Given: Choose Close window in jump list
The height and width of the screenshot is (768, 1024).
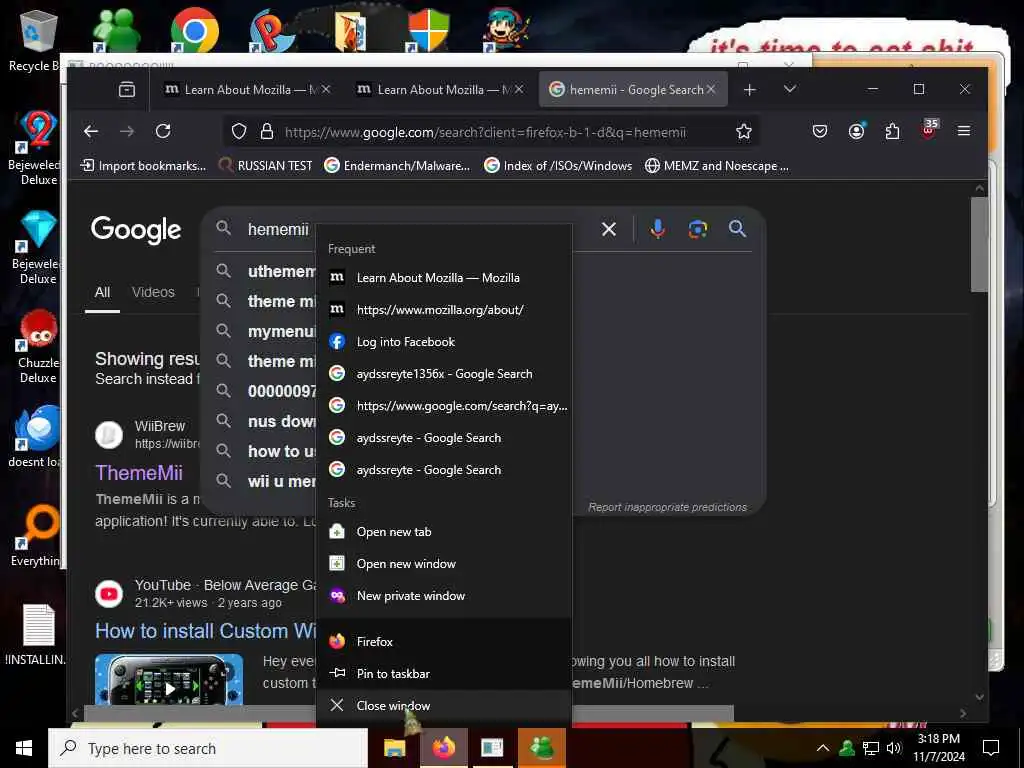Looking at the screenshot, I should click(x=444, y=705).
